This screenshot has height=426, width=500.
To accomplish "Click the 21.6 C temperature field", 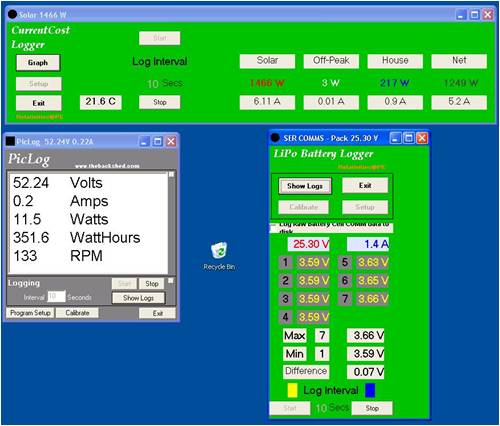I will point(101,102).
